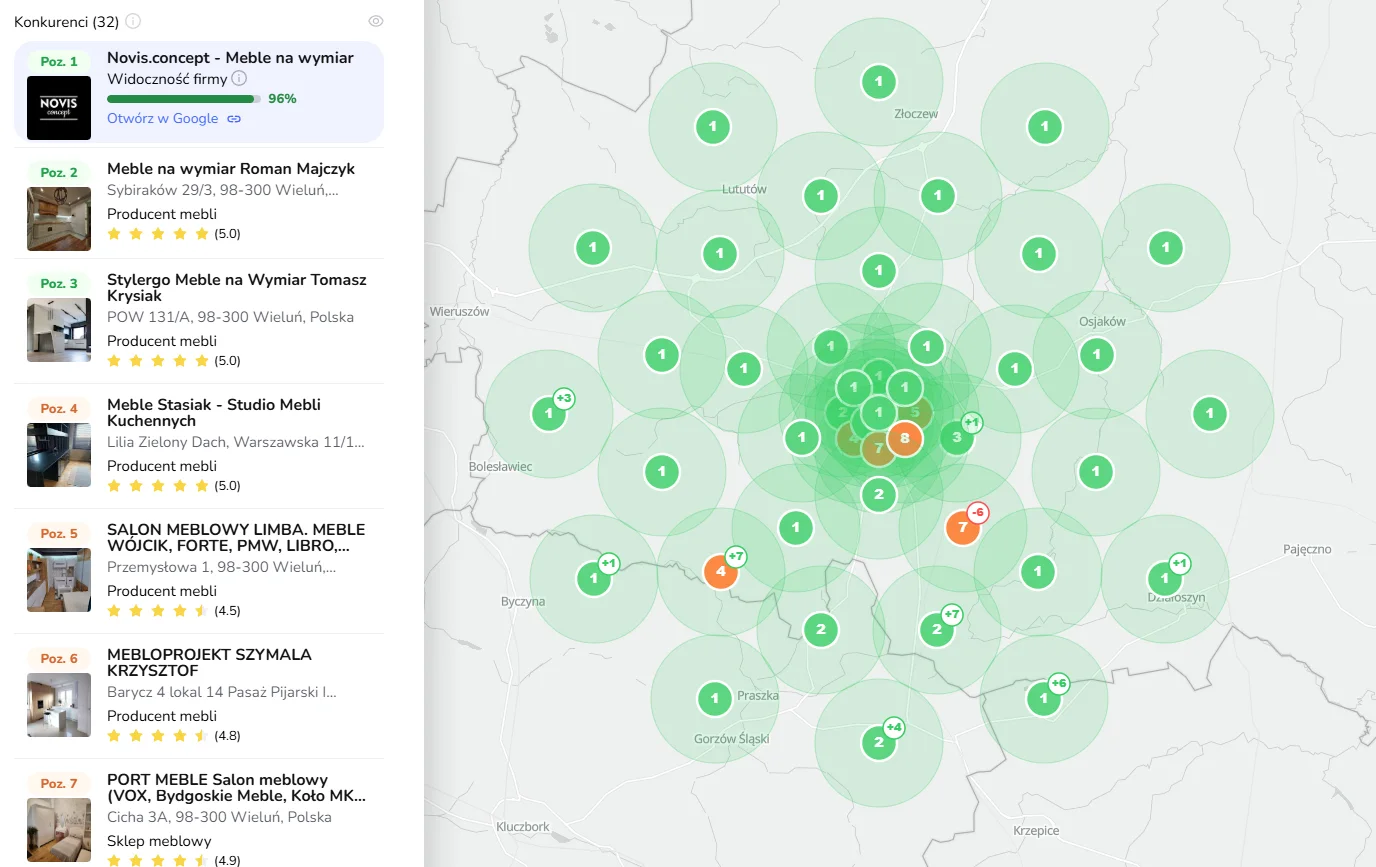Click the chain link icon after Otwórz w Google
The image size is (1376, 867).
[x=234, y=119]
